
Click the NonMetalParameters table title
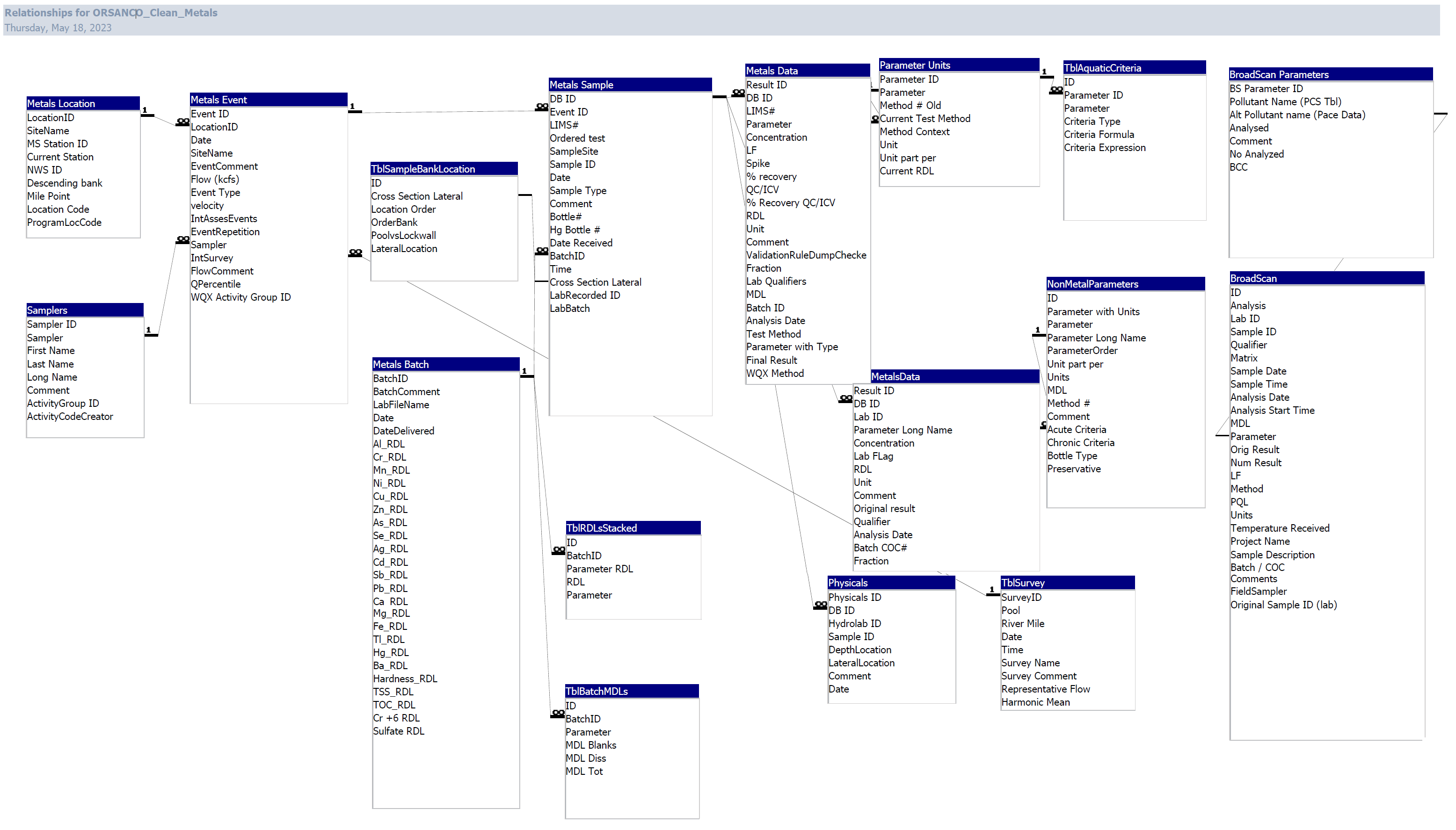pos(1125,284)
